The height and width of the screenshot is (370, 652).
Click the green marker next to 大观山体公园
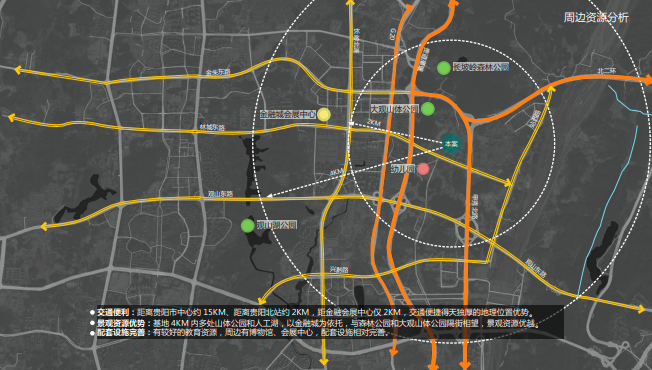428,109
